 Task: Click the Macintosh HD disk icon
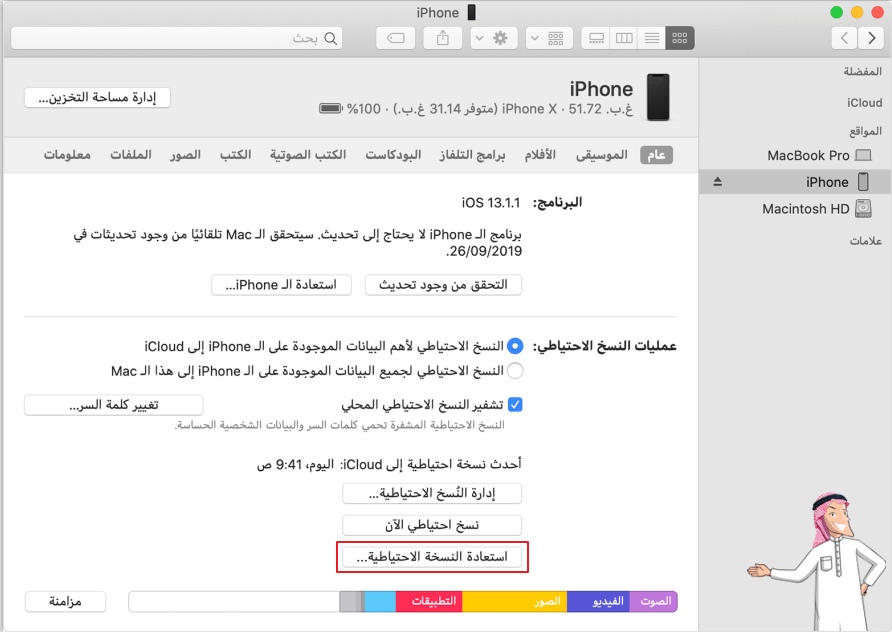point(863,208)
